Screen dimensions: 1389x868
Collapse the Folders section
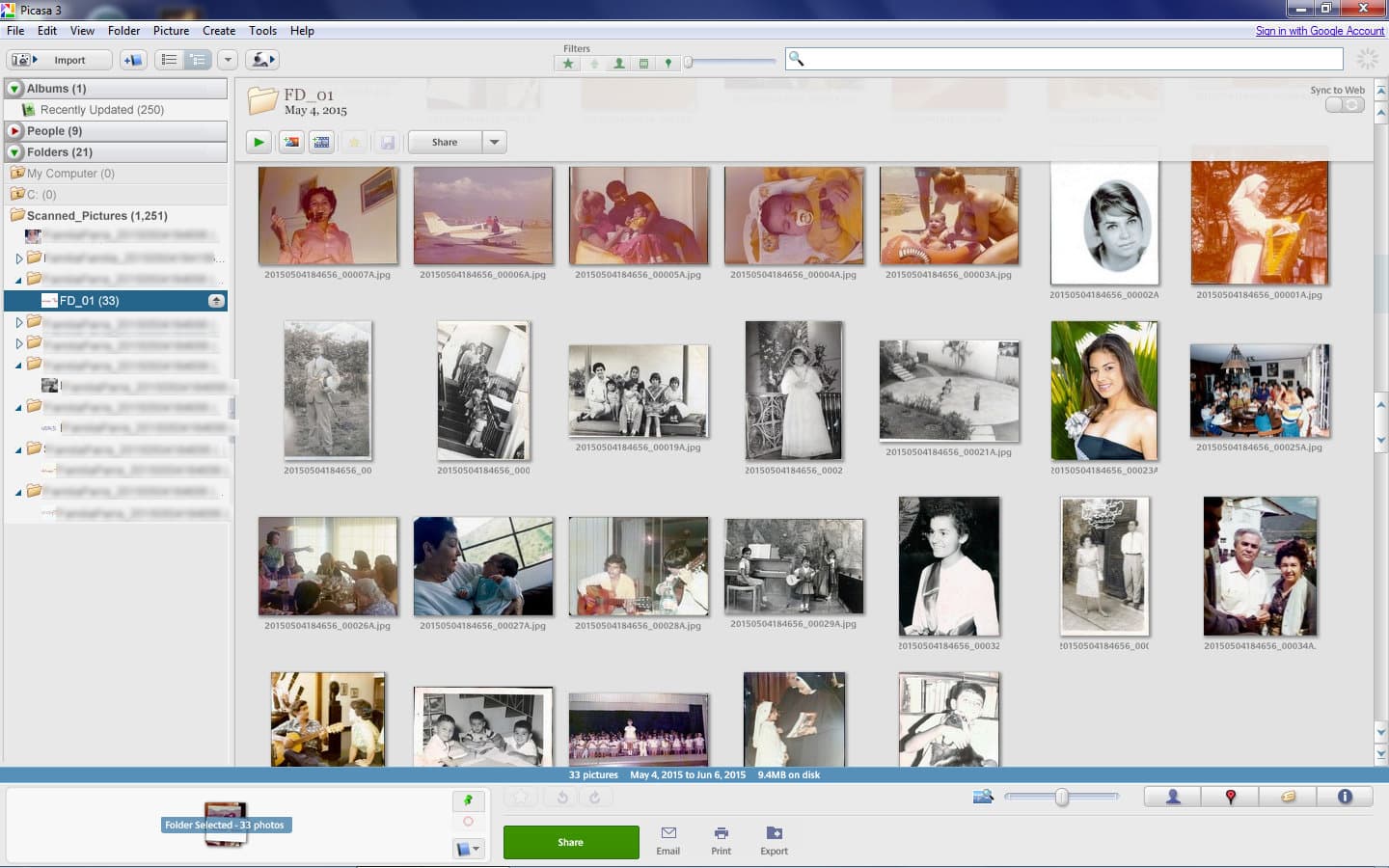tap(14, 151)
